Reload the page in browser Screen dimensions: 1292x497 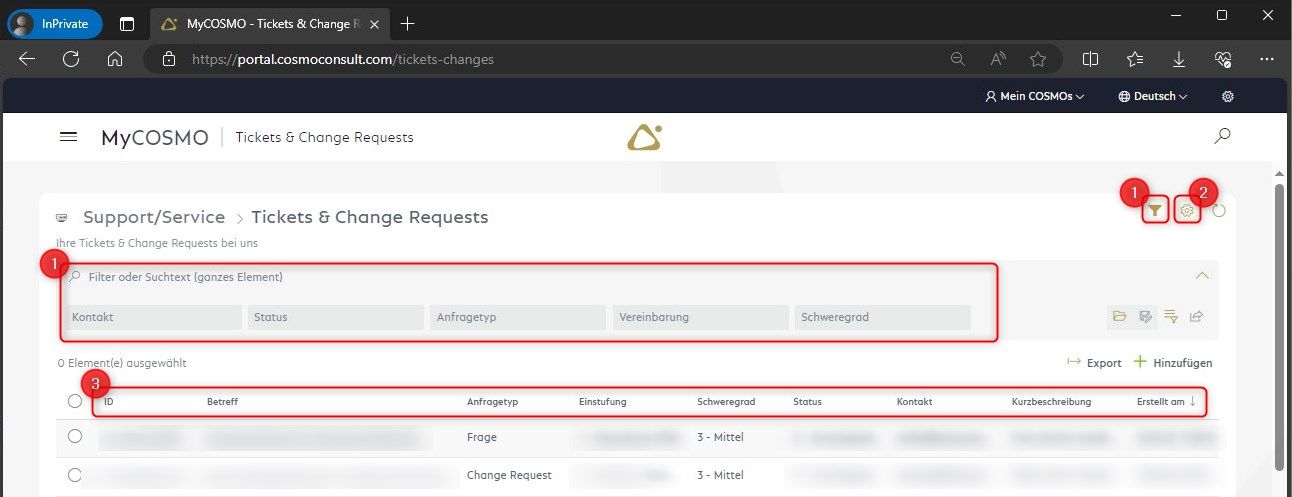point(71,59)
